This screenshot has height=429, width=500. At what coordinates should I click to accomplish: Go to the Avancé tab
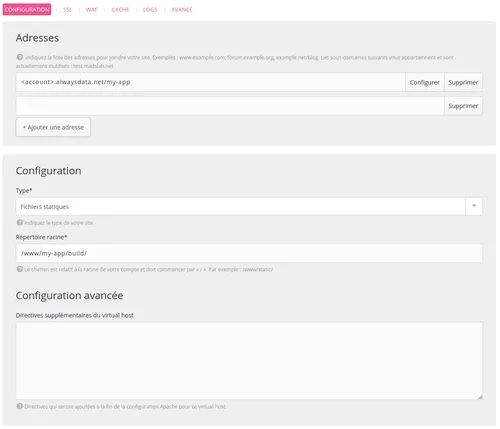click(182, 10)
